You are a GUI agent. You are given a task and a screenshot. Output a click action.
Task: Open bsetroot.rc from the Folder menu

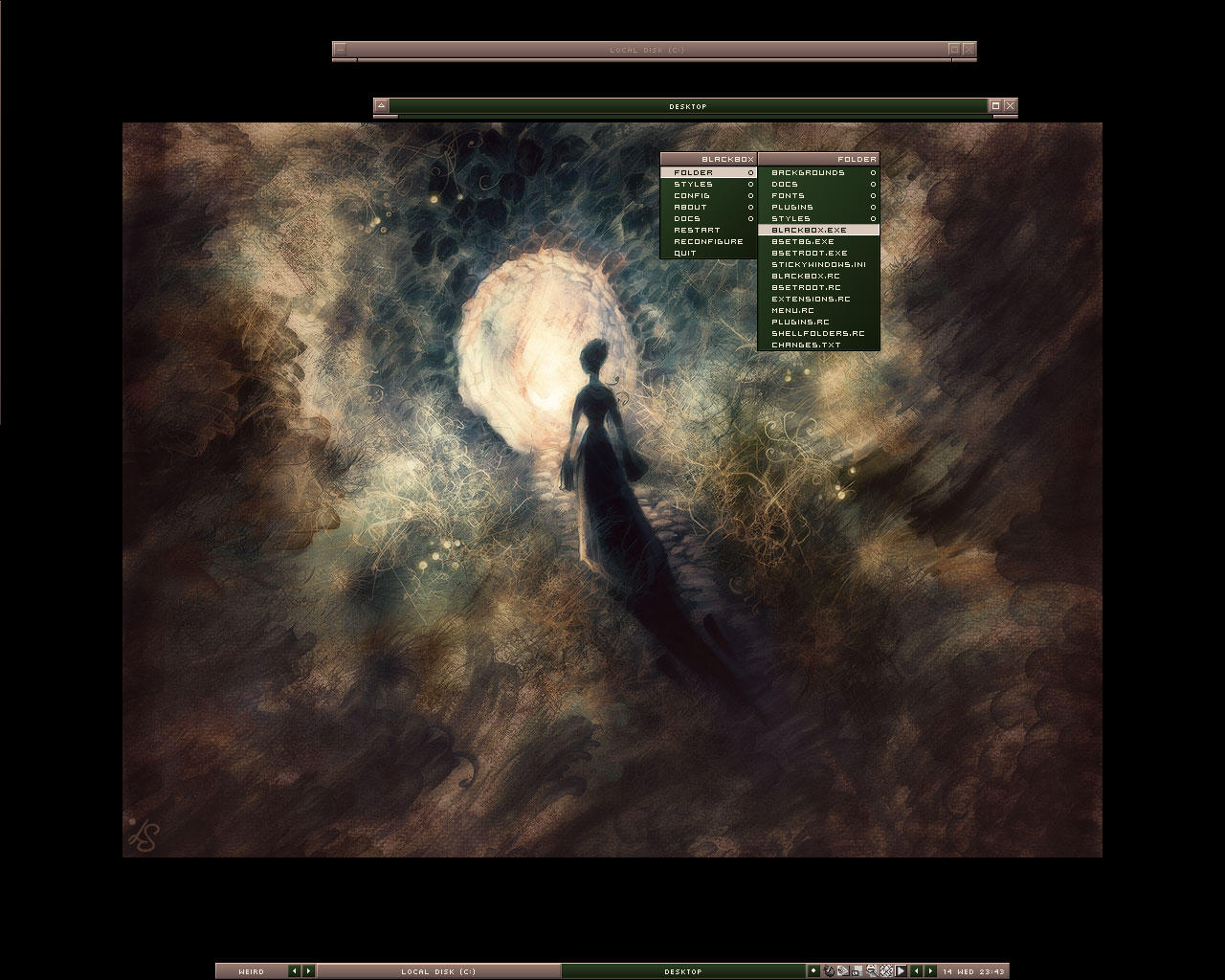click(x=818, y=287)
